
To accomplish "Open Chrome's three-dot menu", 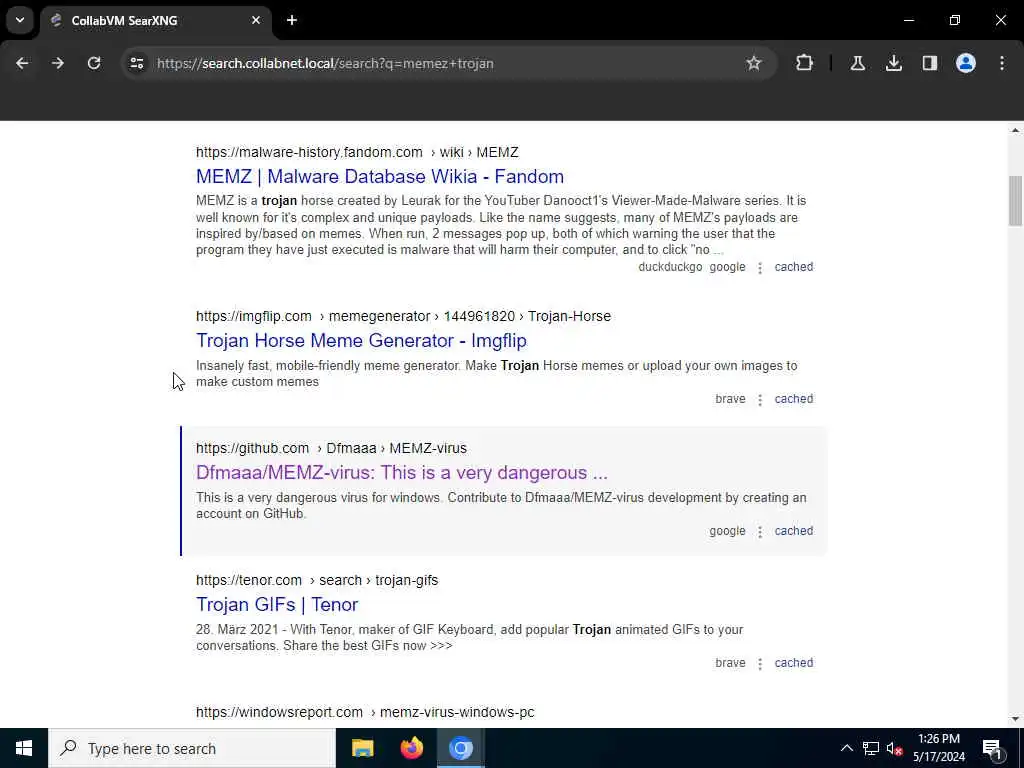I will click(1002, 63).
